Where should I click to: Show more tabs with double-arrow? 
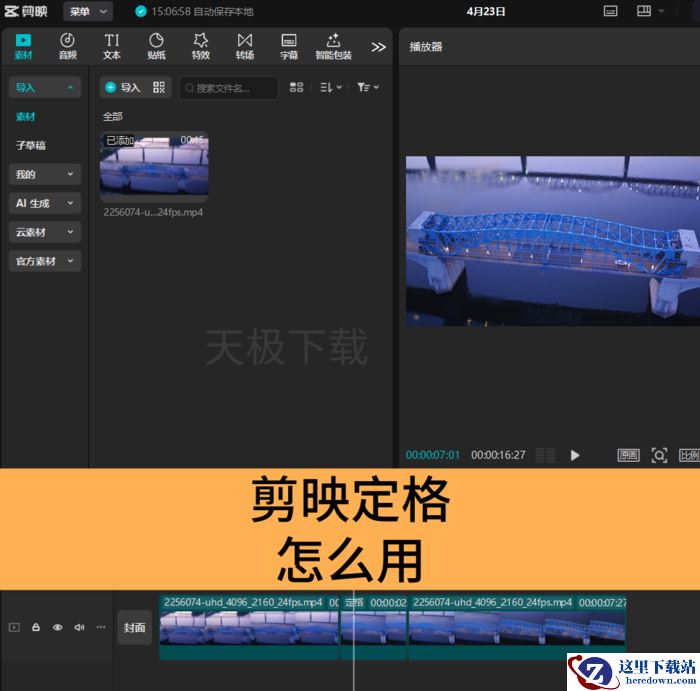378,47
